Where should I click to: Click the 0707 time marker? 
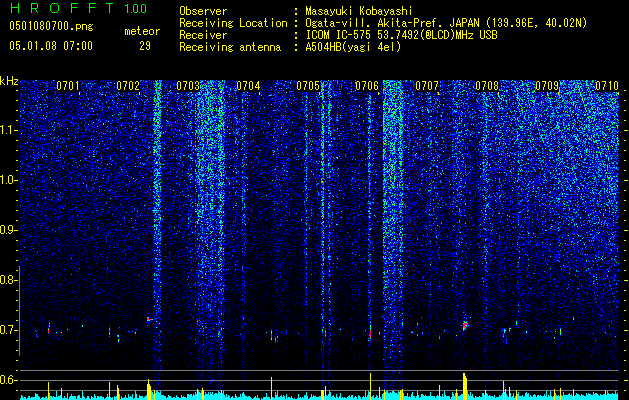(x=427, y=86)
